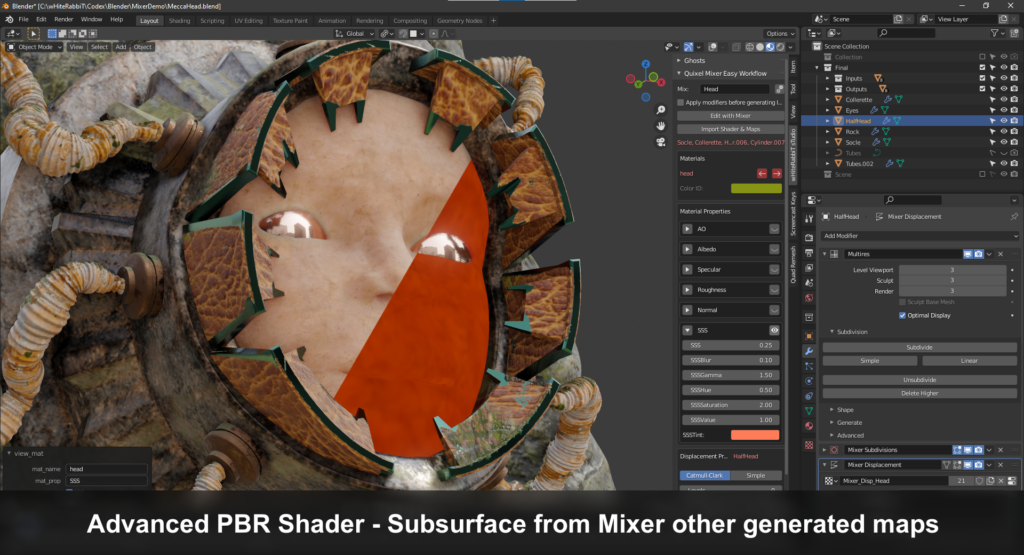Viewport: 1024px width, 555px height.
Task: Click the pan hand viewport icon
Action: point(661,125)
